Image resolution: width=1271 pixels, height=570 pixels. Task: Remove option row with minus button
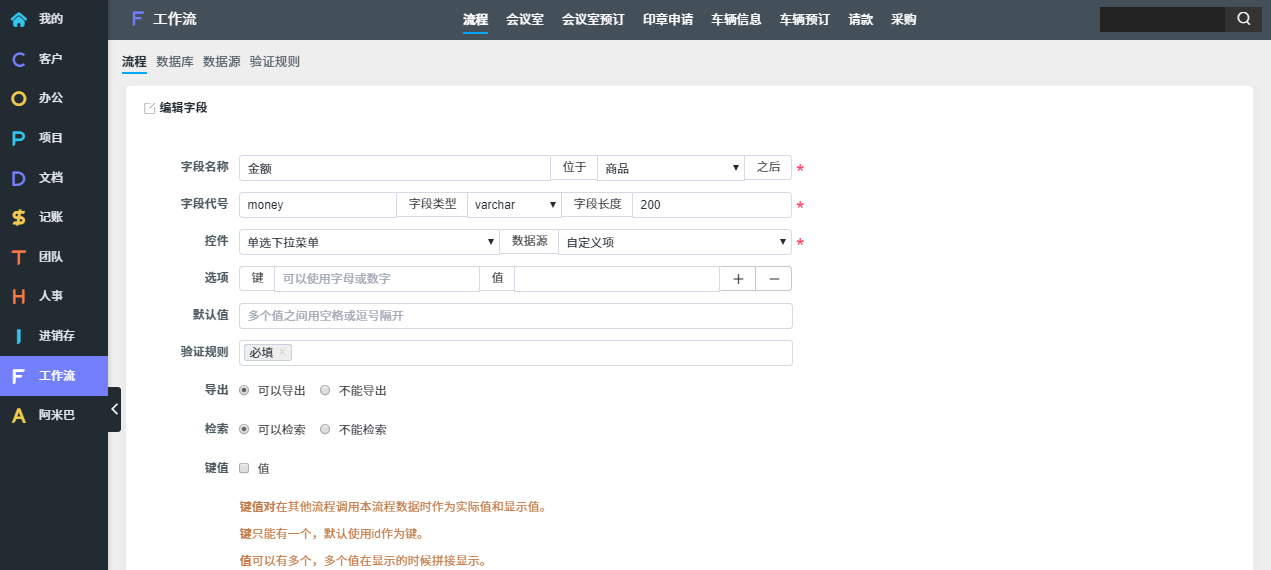coord(774,279)
